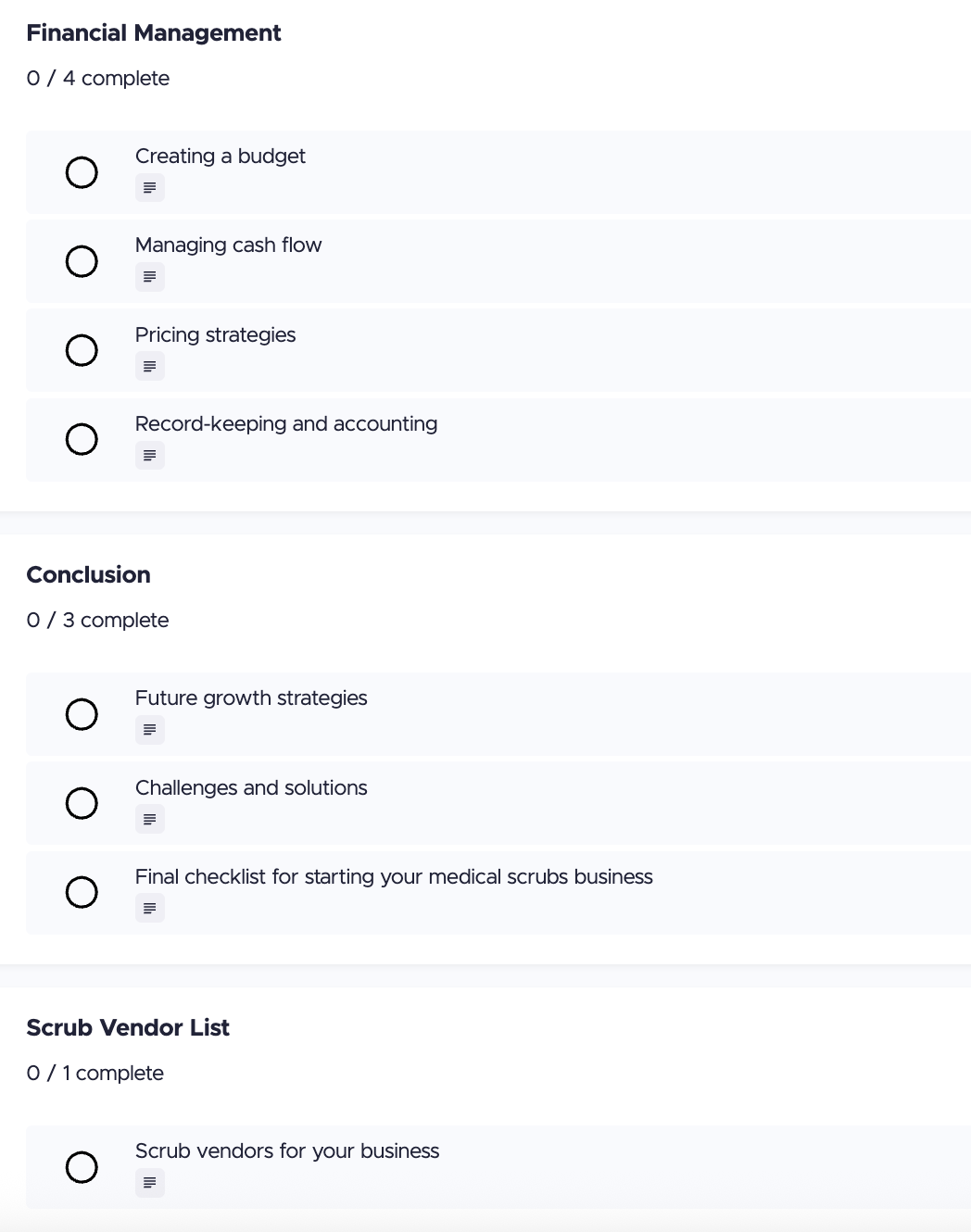Mark Creating a budget as complete
The image size is (971, 1232).
coord(82,172)
